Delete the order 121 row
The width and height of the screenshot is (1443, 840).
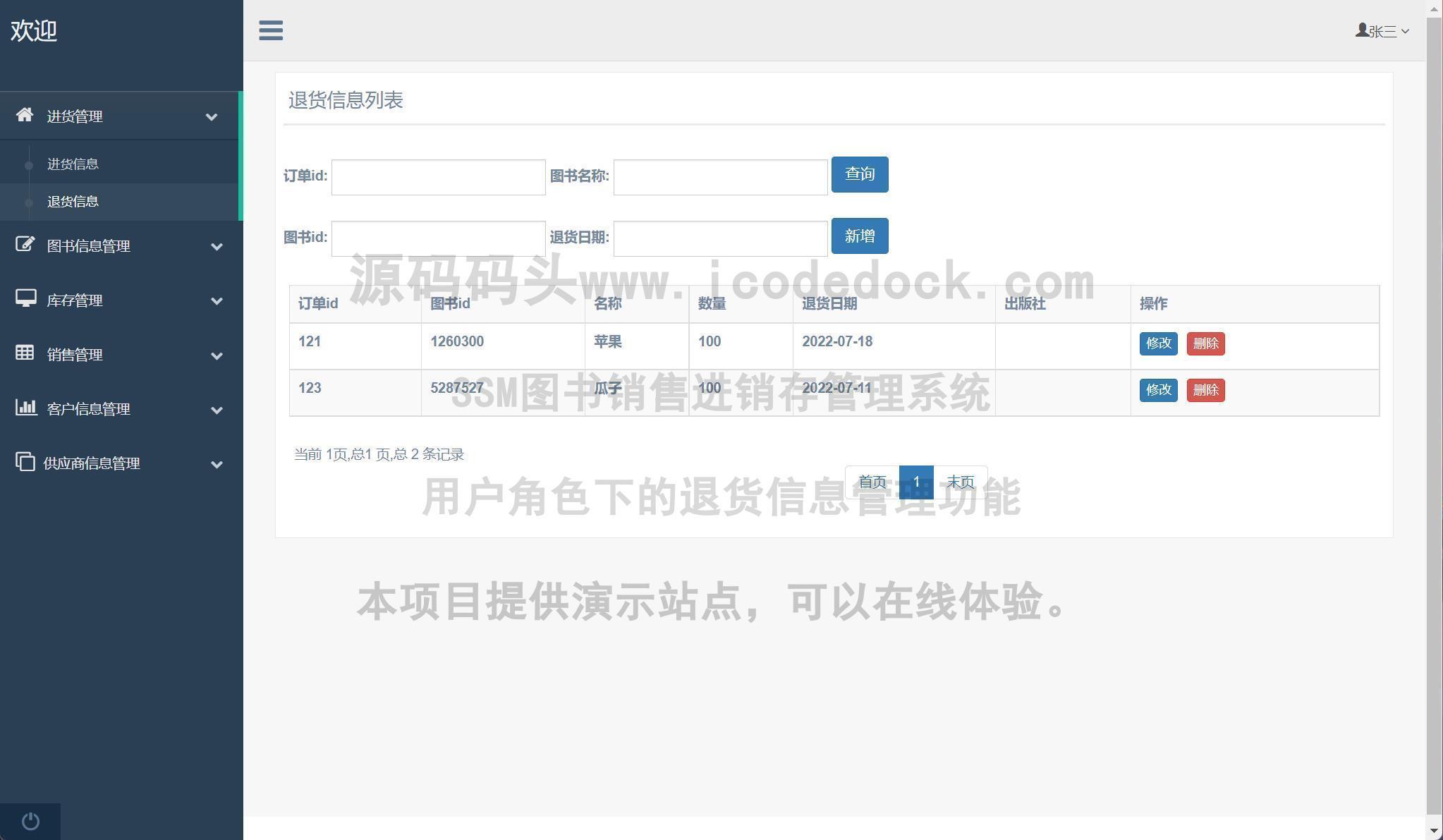tap(1205, 343)
